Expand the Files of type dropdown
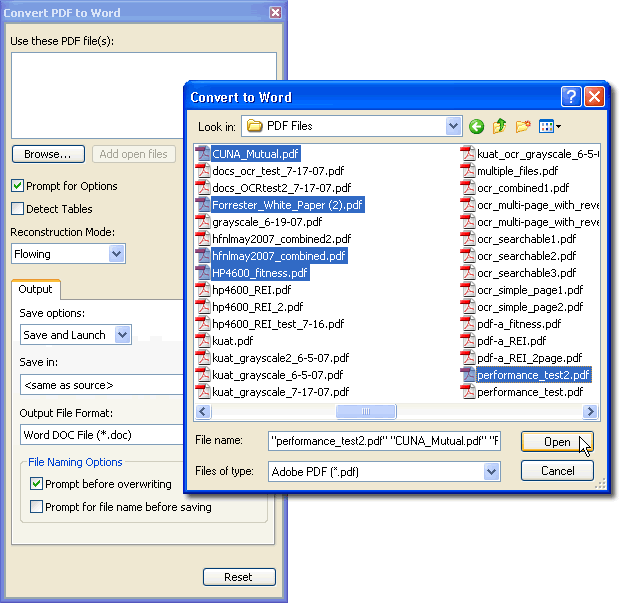 point(491,471)
